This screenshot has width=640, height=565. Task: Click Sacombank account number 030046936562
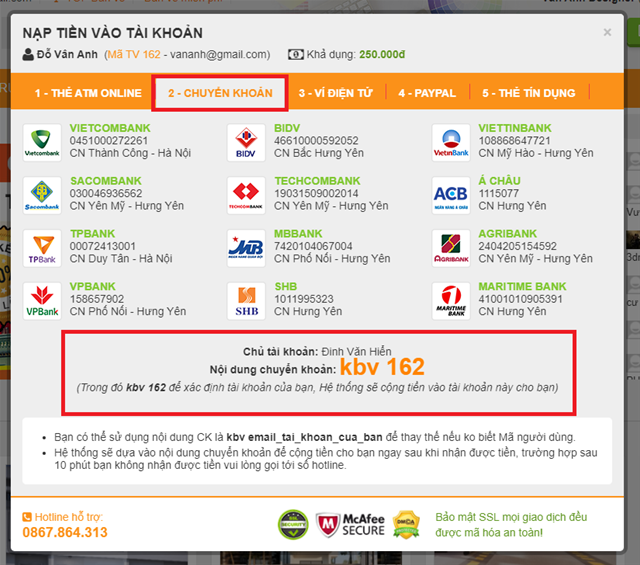pyautogui.click(x=106, y=194)
